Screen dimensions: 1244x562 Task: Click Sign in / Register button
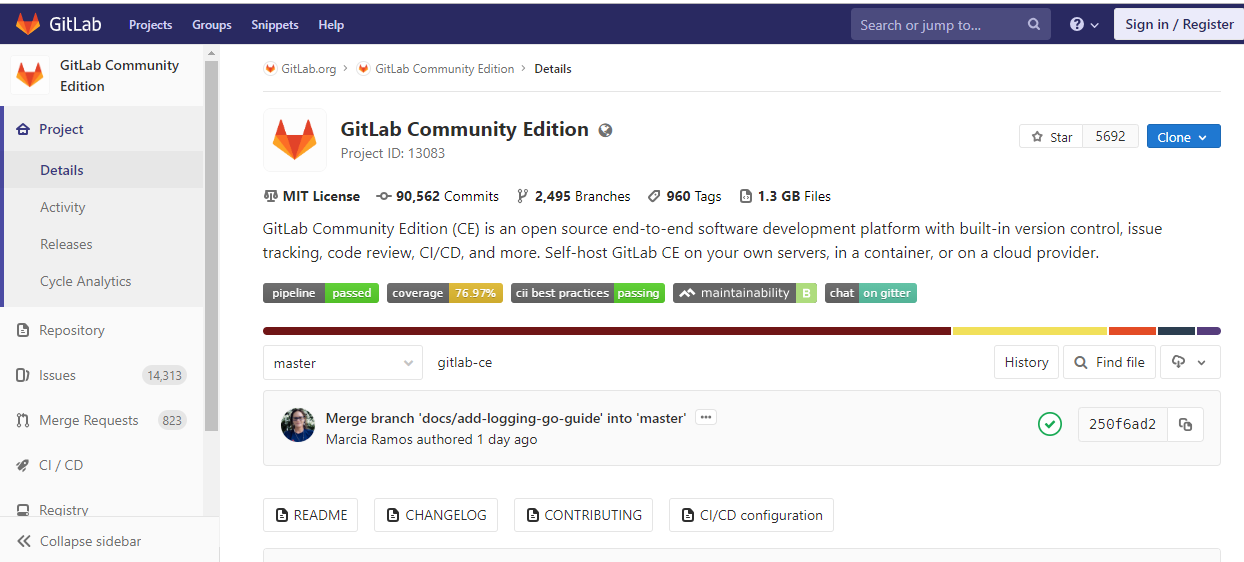(x=1179, y=24)
